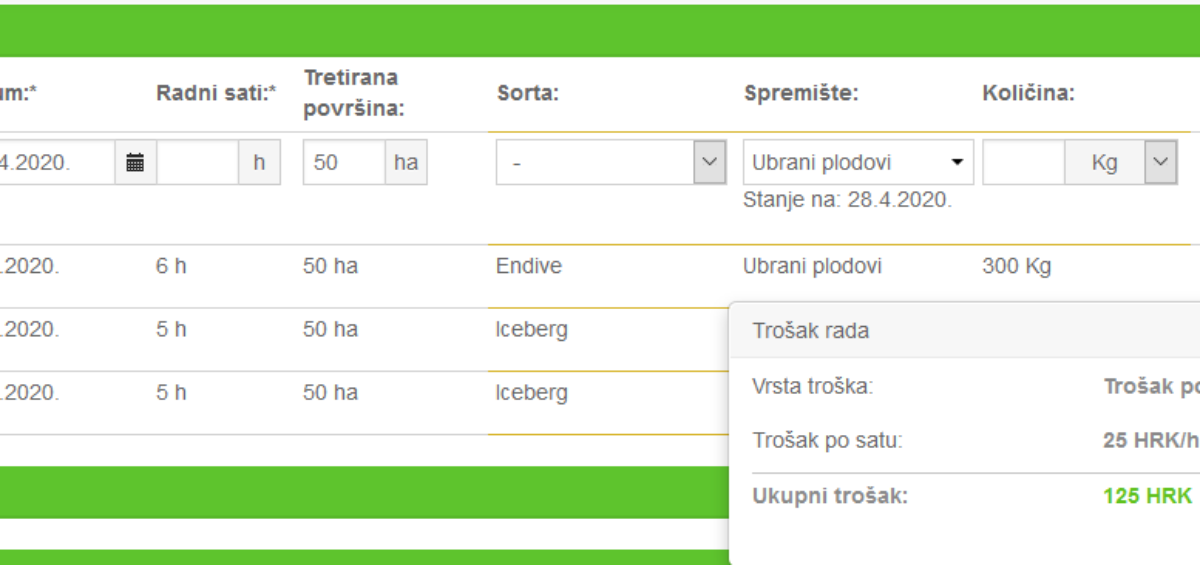
Task: Click the Količina column header
Action: coord(1028,94)
